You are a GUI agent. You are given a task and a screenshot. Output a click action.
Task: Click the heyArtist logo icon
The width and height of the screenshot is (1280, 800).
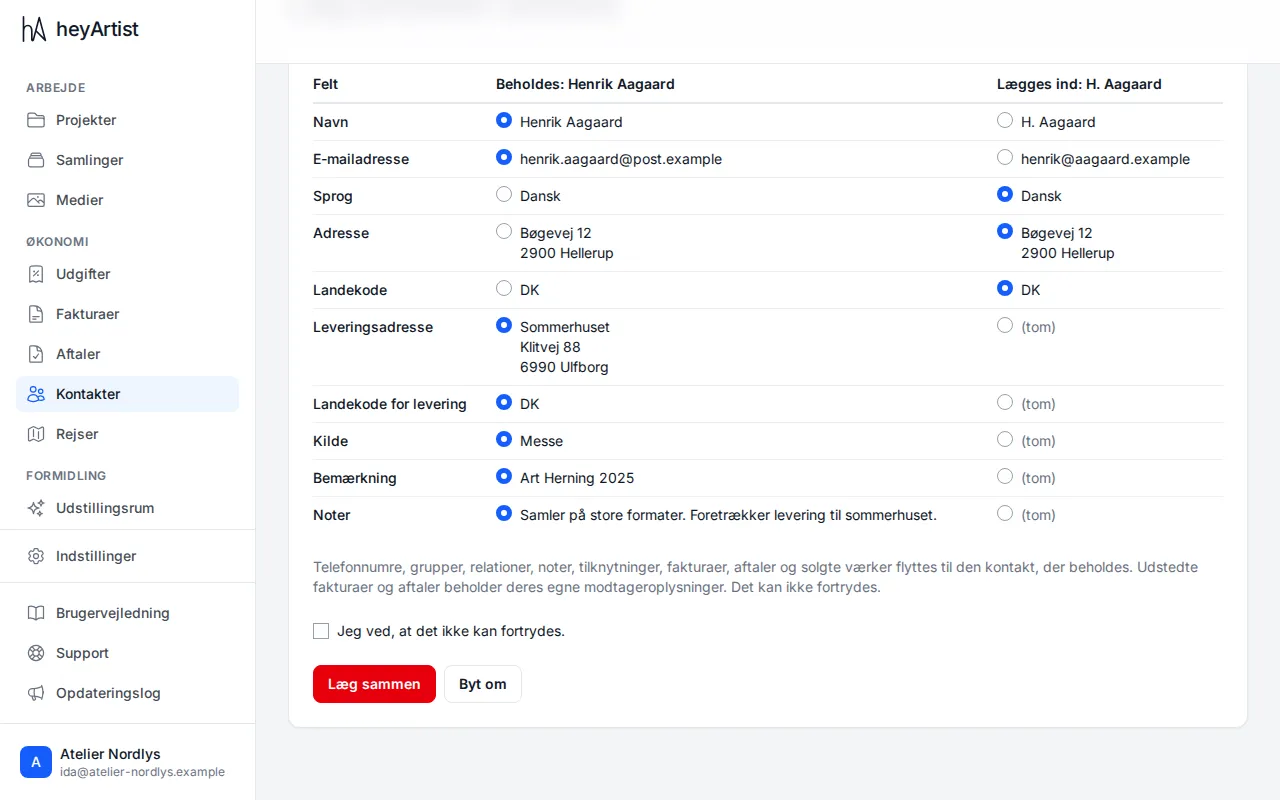(x=34, y=30)
